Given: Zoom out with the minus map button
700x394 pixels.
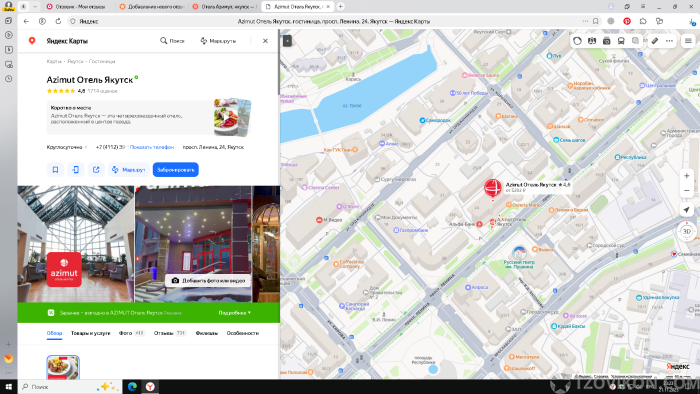Looking at the screenshot, I should click(x=687, y=191).
